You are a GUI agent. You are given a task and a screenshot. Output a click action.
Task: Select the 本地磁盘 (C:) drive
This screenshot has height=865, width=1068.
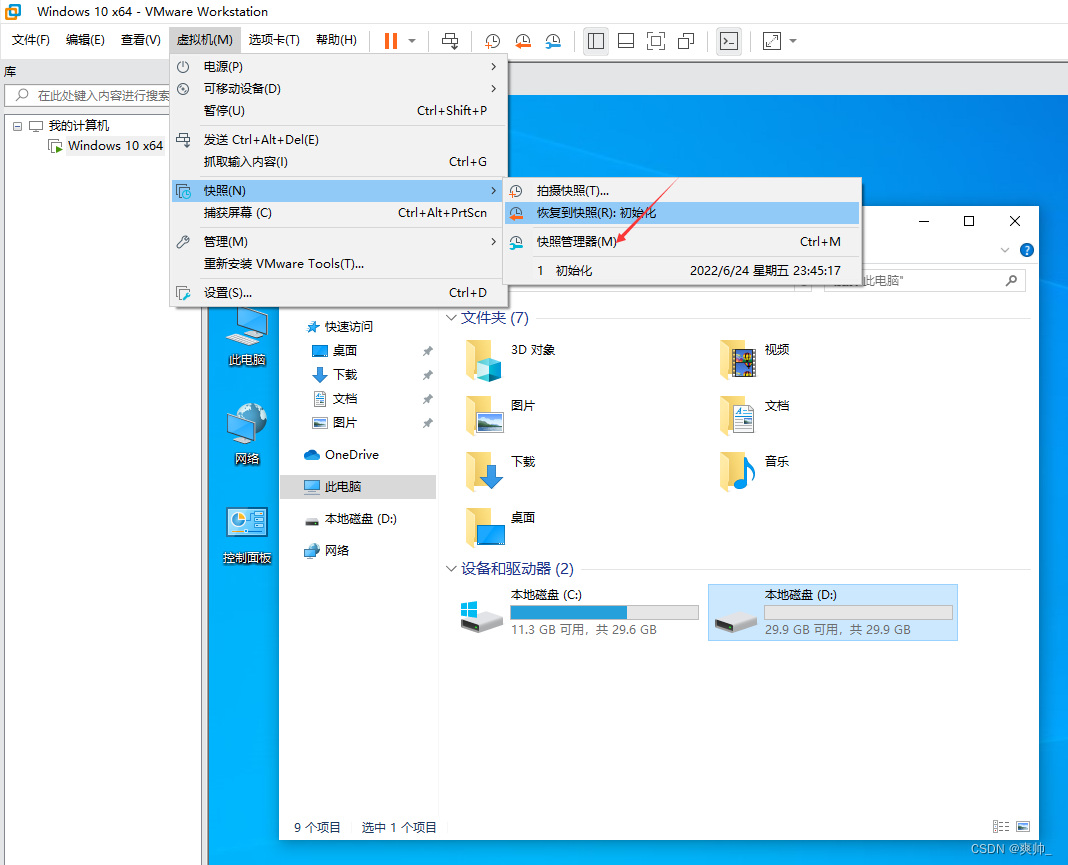tap(579, 612)
